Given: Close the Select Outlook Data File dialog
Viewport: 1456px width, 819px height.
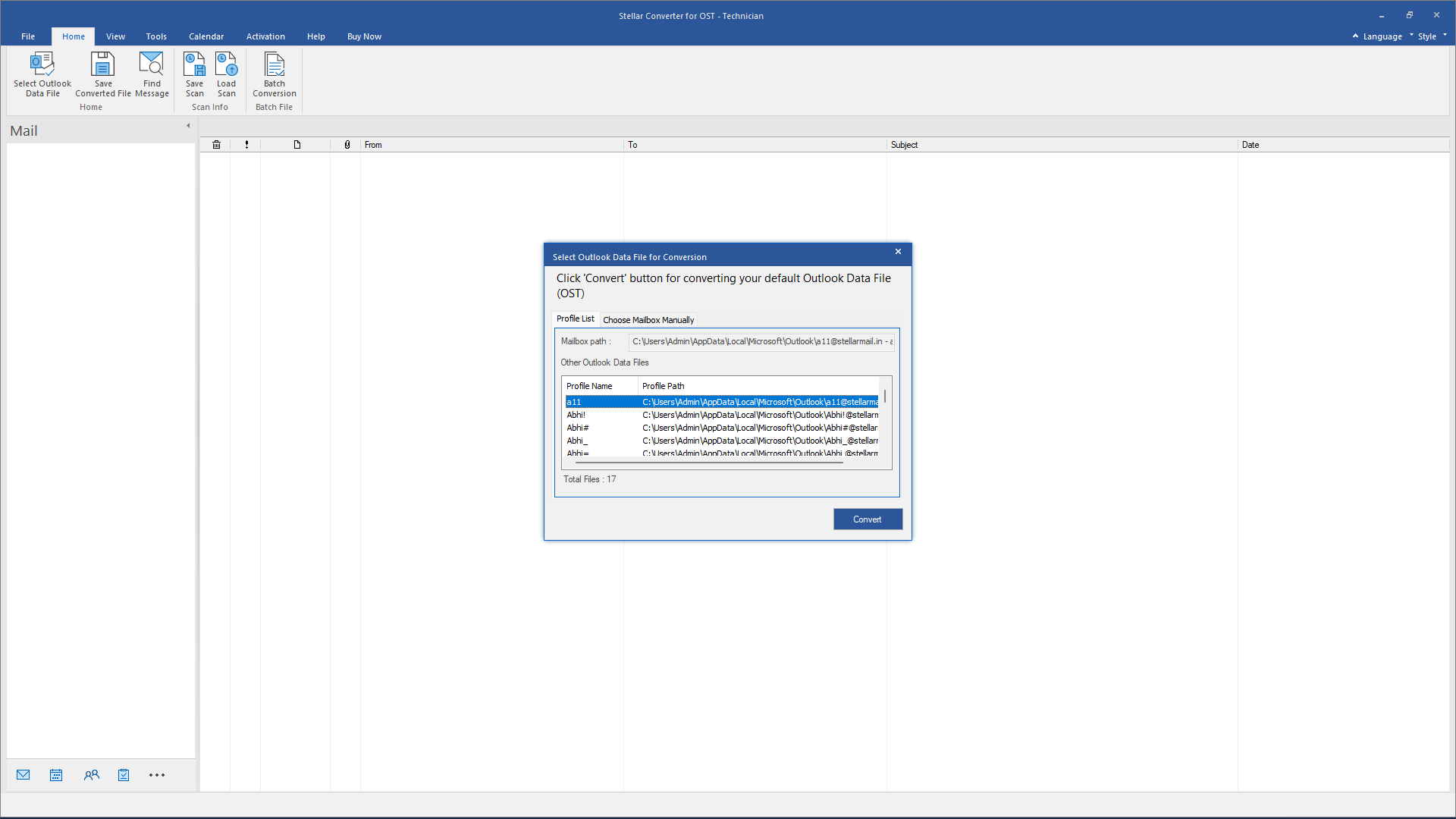Looking at the screenshot, I should pyautogui.click(x=898, y=252).
